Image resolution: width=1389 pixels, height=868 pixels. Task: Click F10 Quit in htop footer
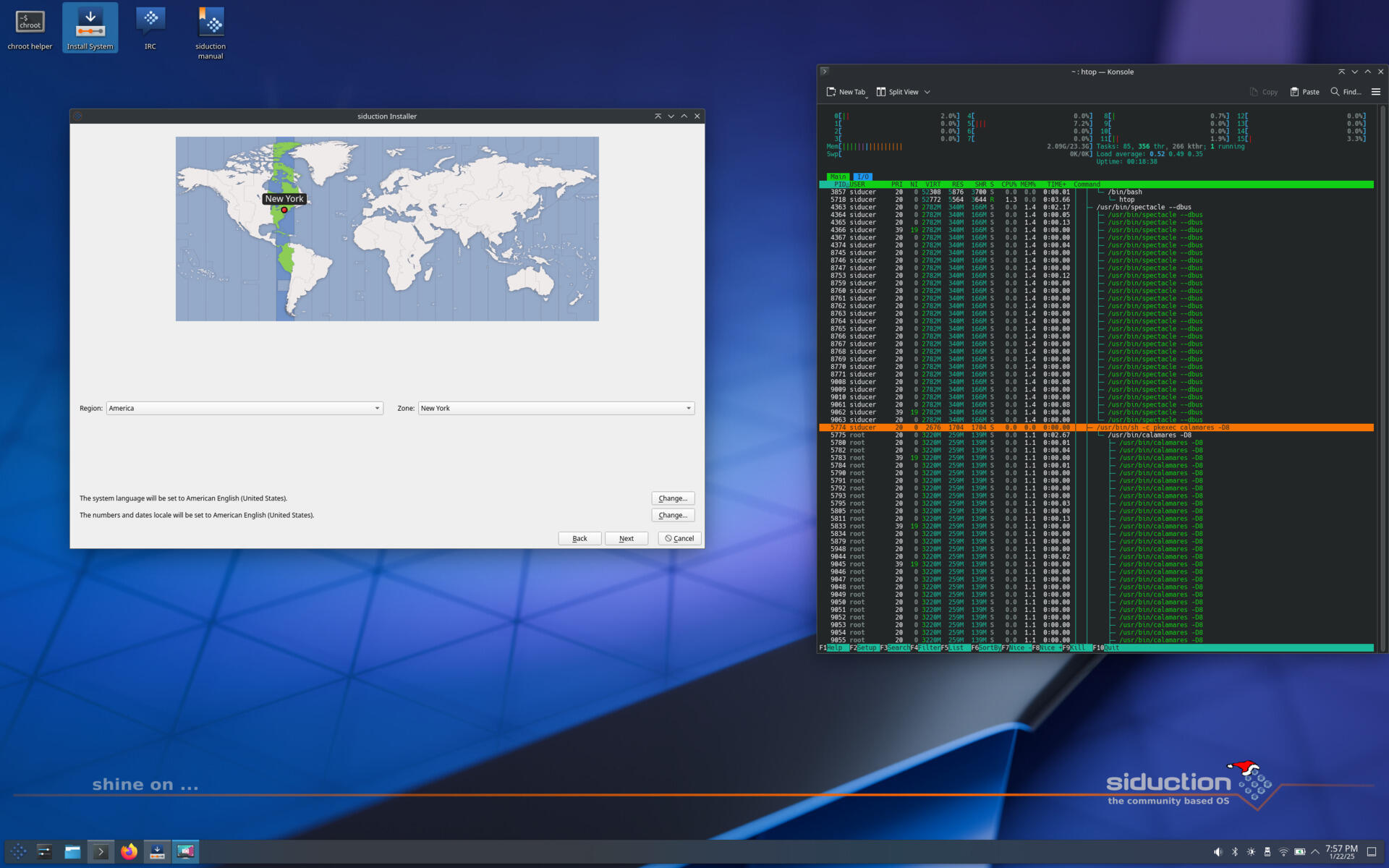point(1106,648)
